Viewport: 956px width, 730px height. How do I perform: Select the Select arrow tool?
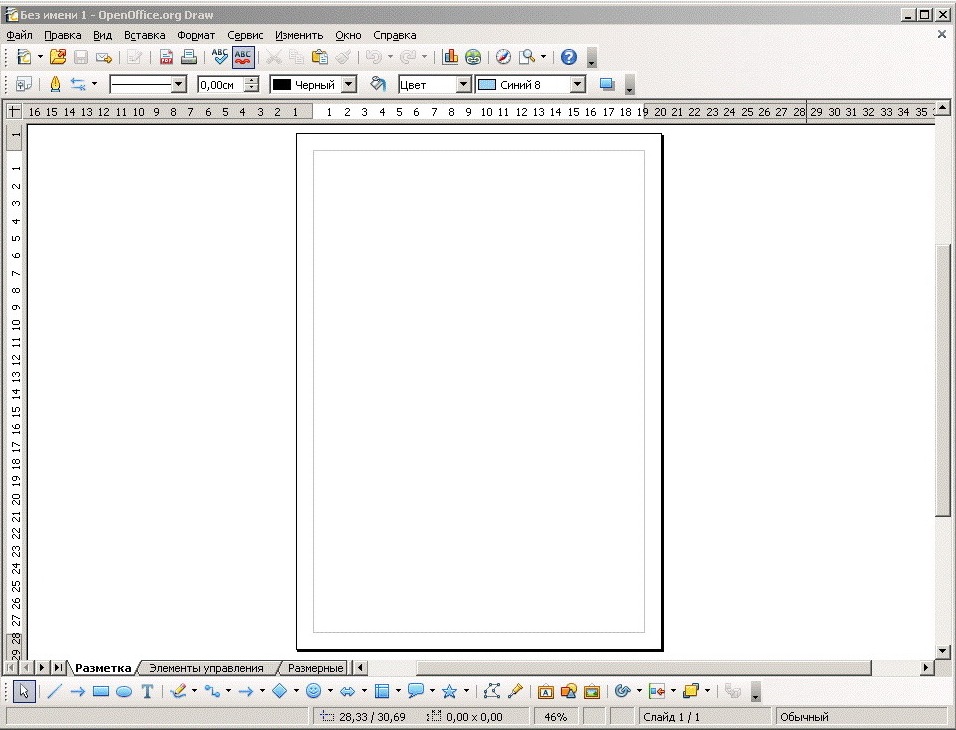pyautogui.click(x=24, y=691)
